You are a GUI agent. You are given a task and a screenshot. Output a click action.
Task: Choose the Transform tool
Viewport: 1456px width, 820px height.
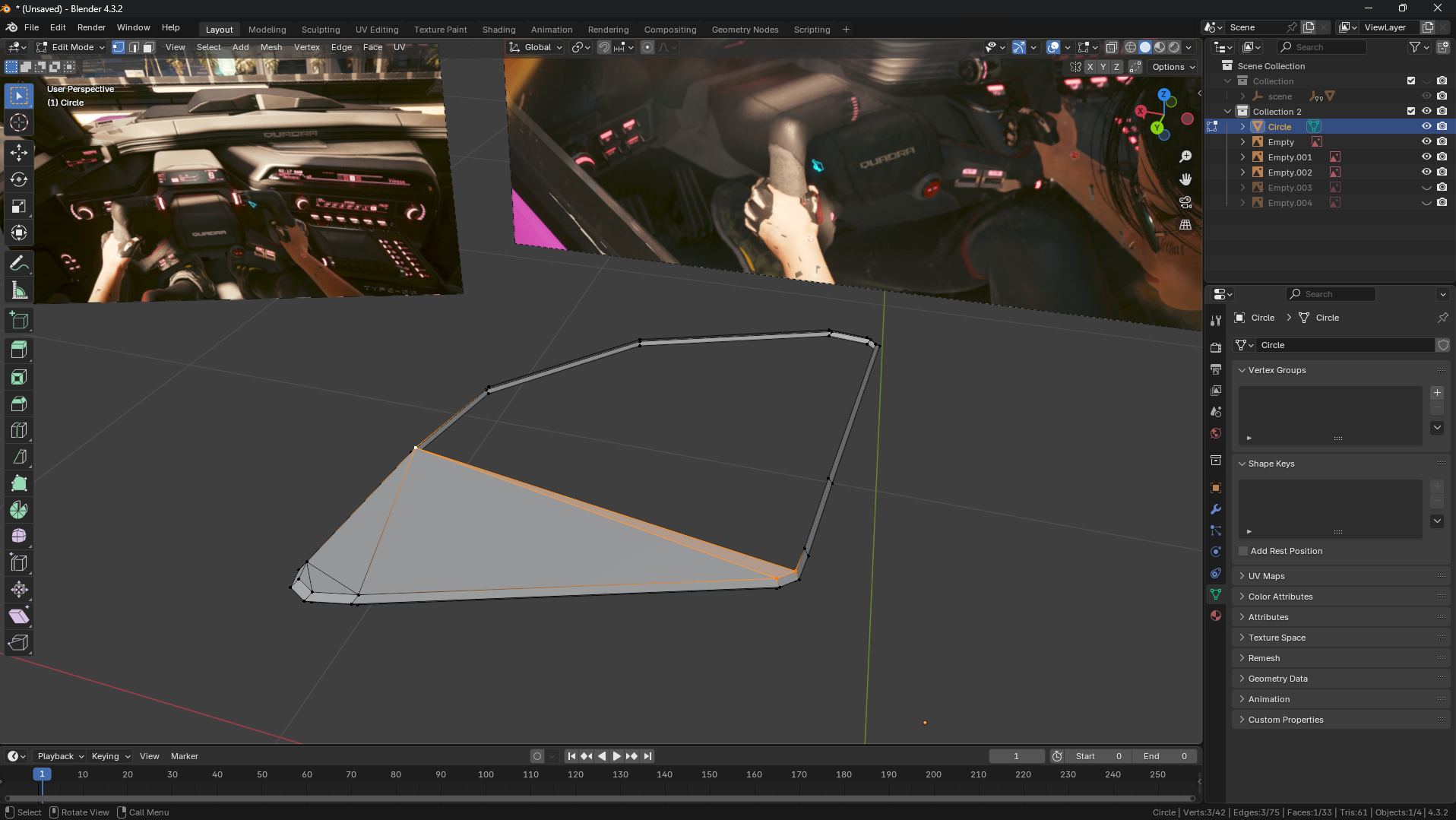click(x=19, y=233)
